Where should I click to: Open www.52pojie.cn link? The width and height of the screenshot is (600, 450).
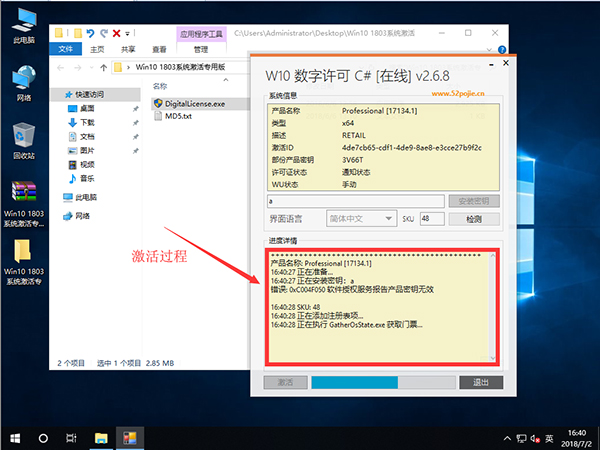[x=458, y=93]
